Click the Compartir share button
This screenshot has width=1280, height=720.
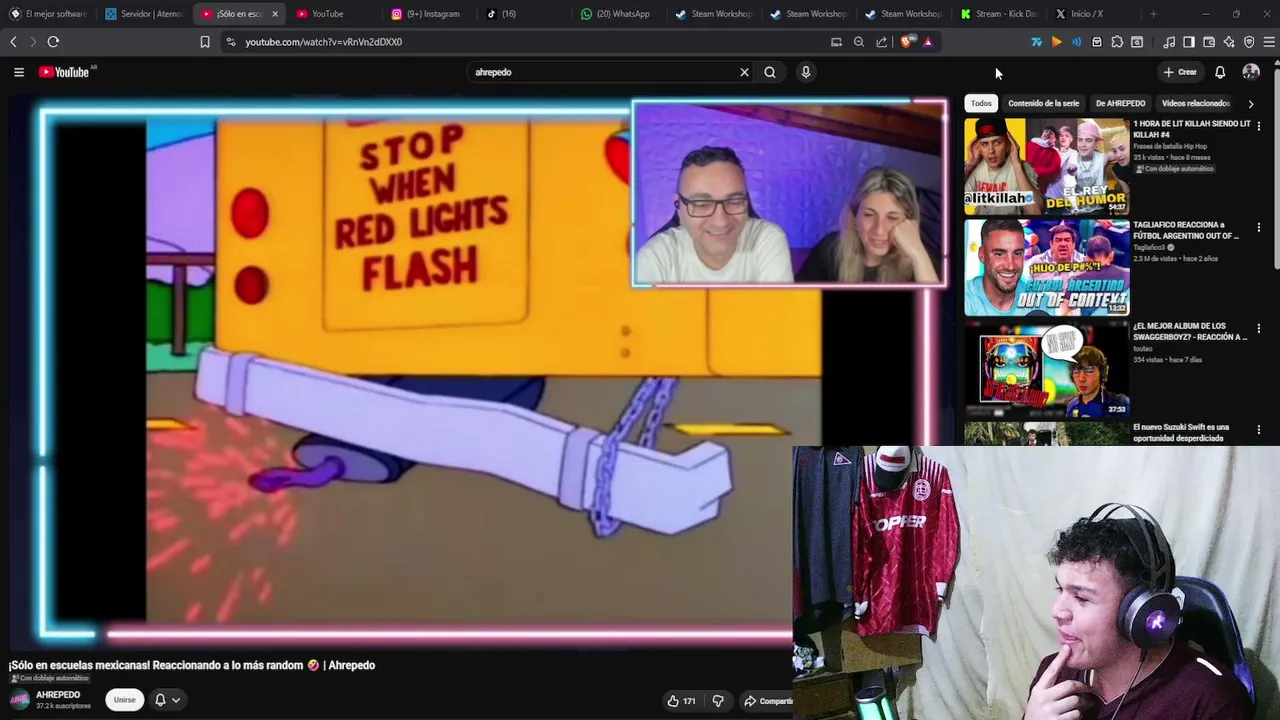coord(768,701)
